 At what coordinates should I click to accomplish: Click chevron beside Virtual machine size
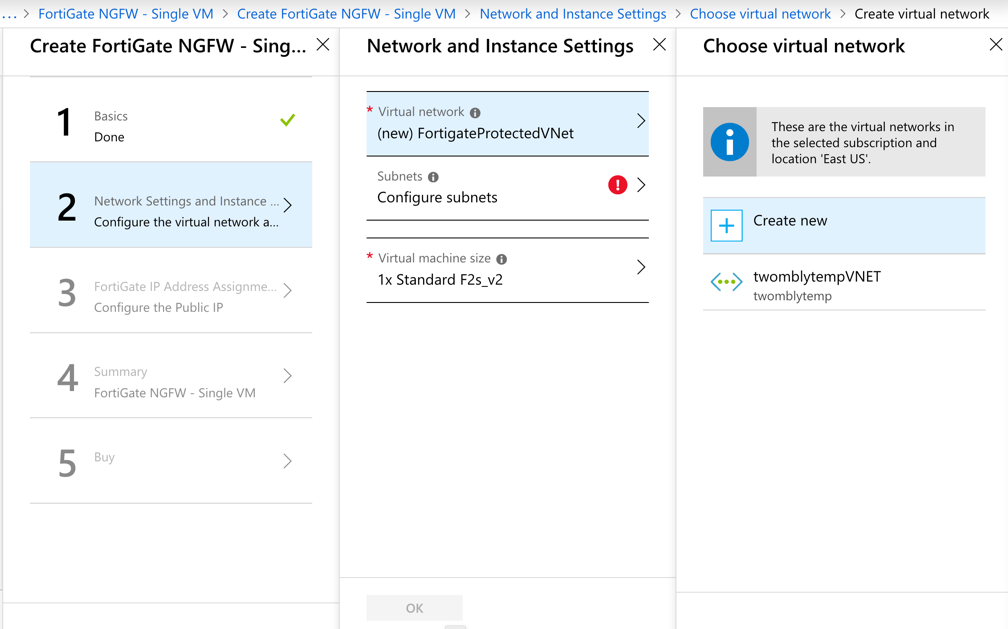[641, 267]
